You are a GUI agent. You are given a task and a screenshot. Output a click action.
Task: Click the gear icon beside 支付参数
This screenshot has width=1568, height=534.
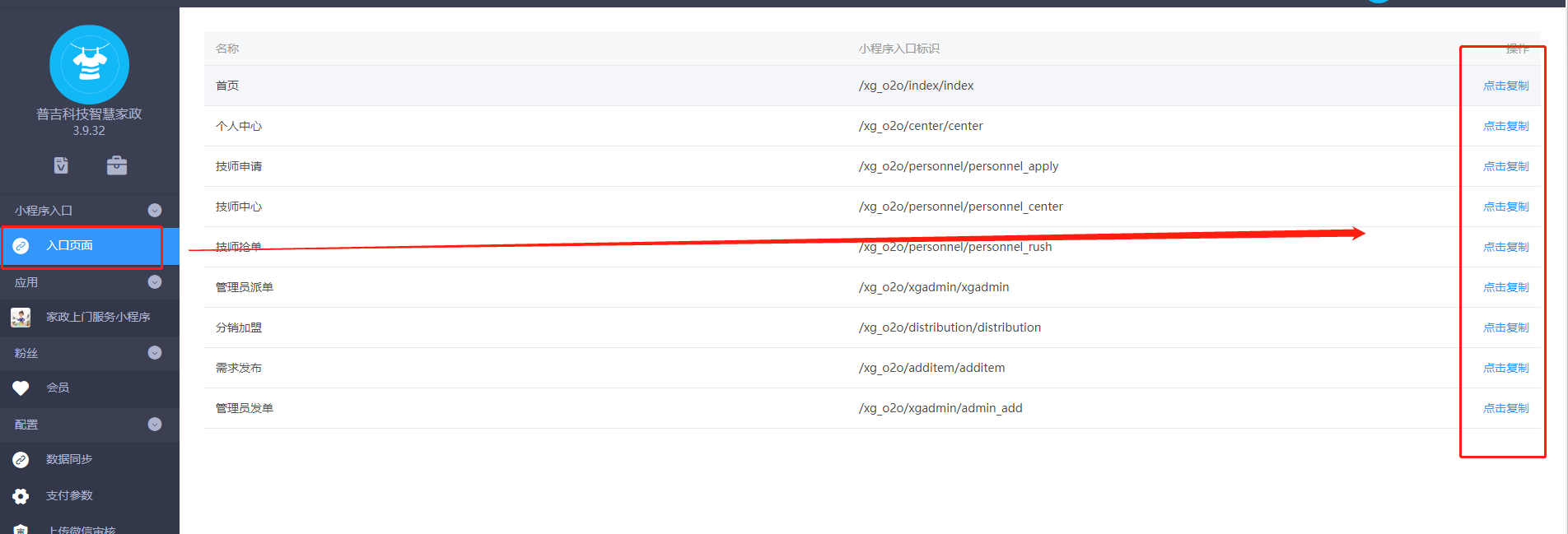[21, 496]
